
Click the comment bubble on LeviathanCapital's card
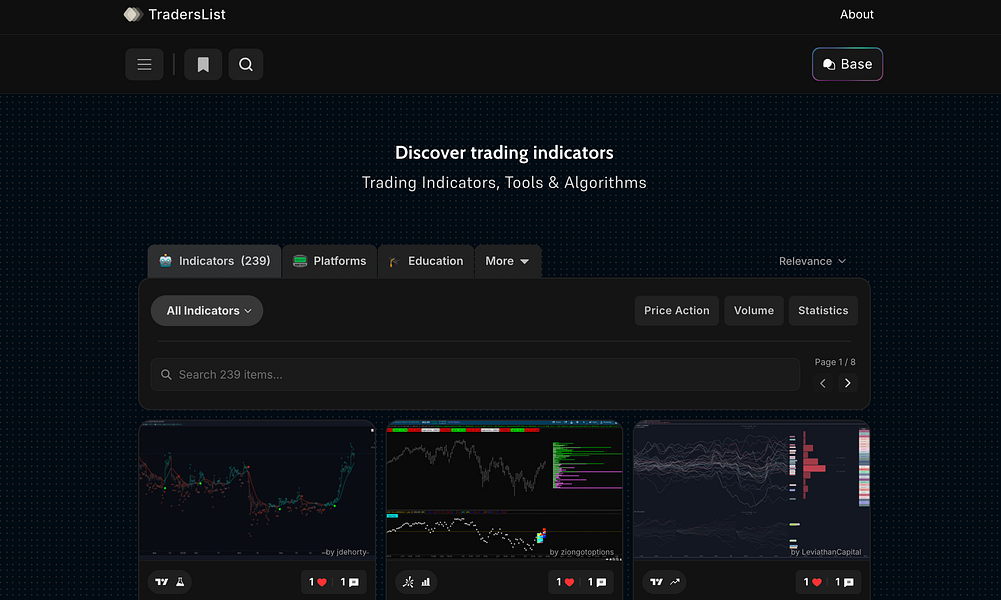click(x=846, y=582)
